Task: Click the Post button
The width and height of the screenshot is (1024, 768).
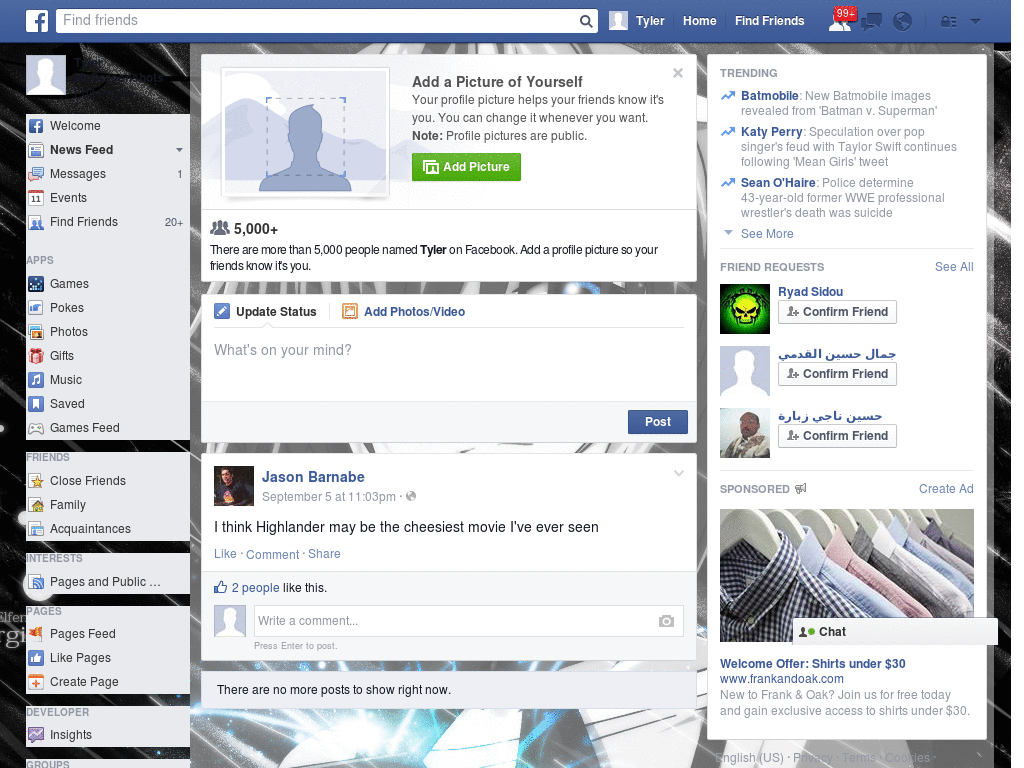Action: tap(658, 422)
